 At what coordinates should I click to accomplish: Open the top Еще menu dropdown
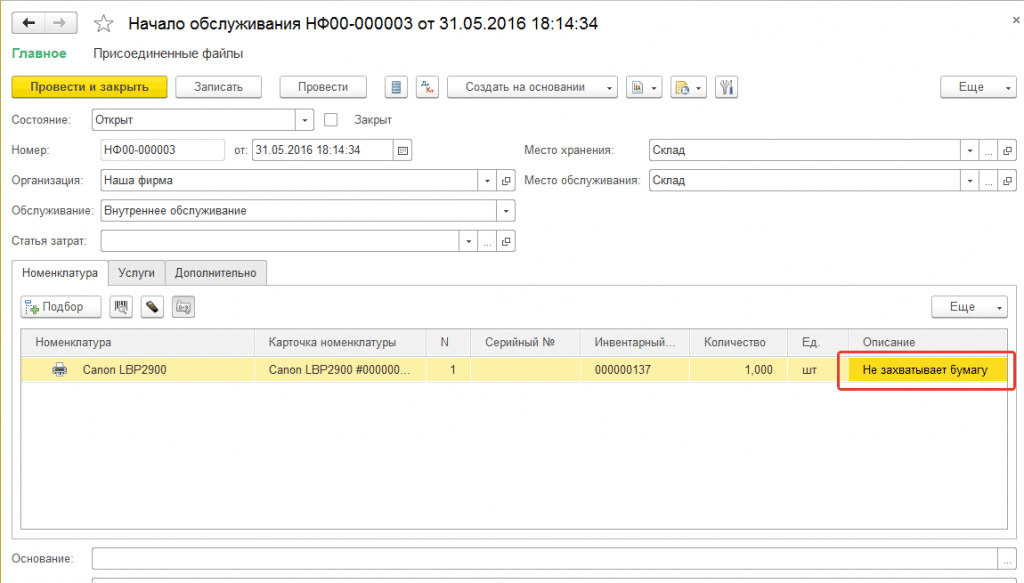click(x=978, y=87)
